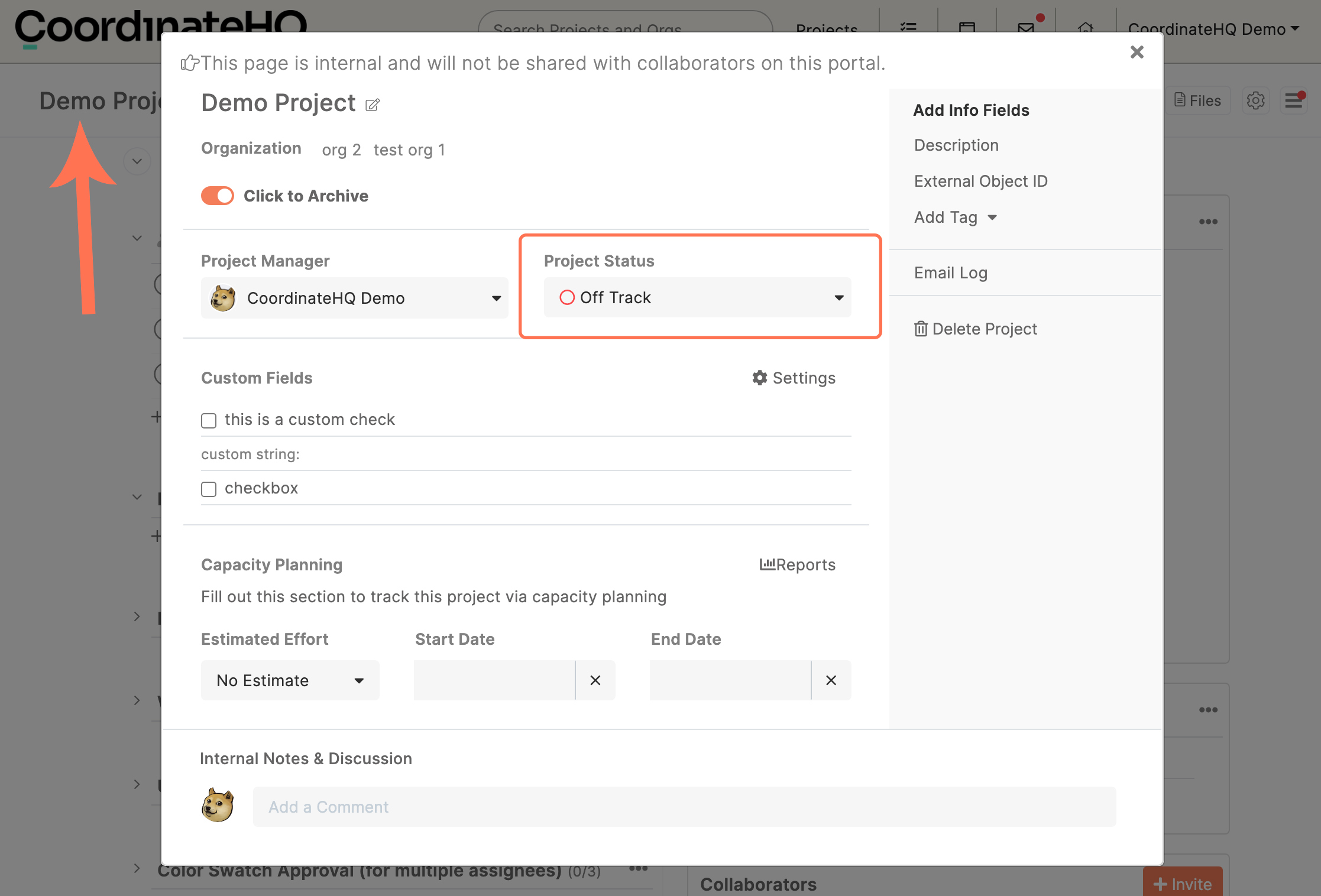Image resolution: width=1321 pixels, height=896 pixels.
Task: Click the home icon in header
Action: 1086,28
